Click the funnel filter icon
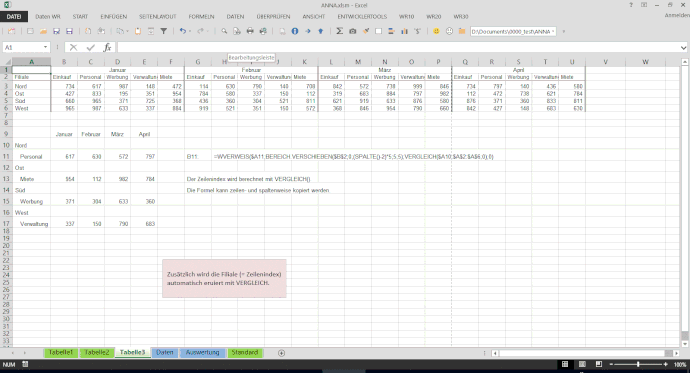Image resolution: width=690 pixels, height=373 pixels. click(164, 31)
